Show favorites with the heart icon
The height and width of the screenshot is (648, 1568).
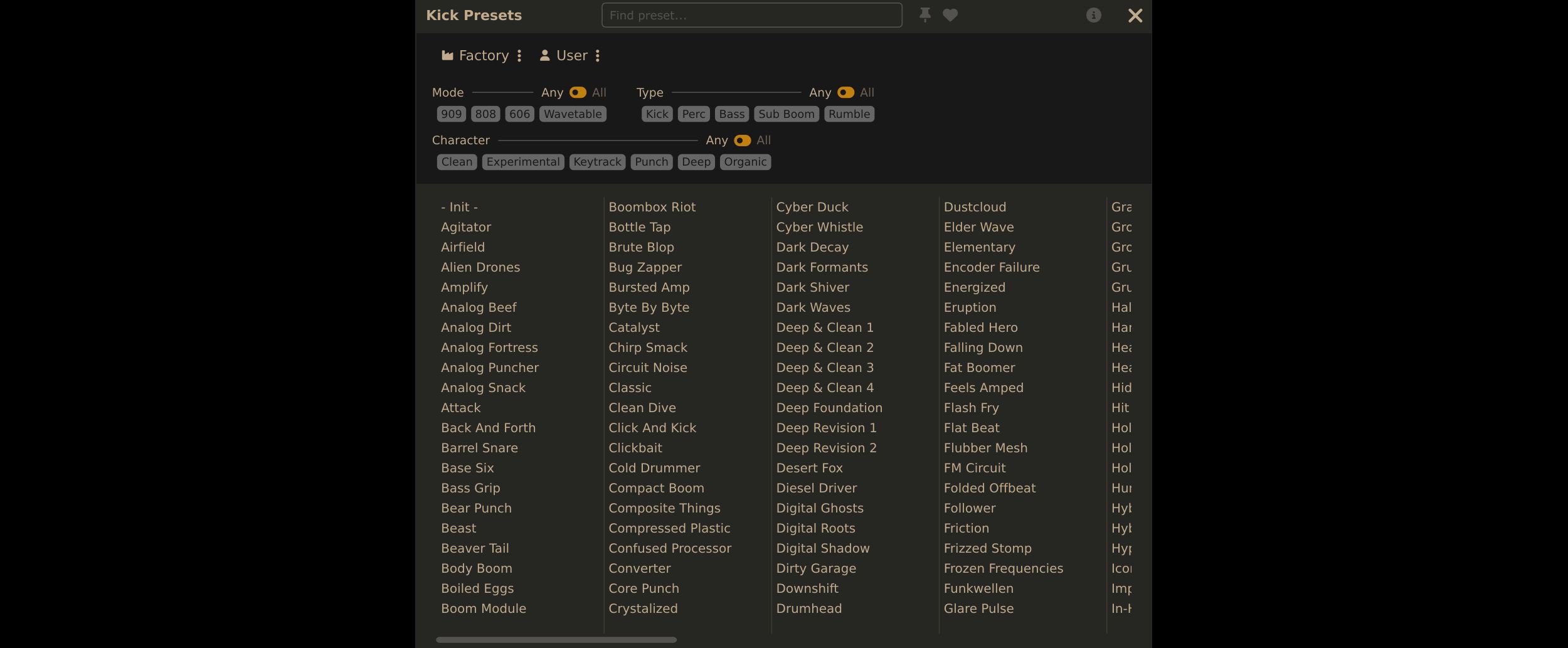[x=950, y=15]
